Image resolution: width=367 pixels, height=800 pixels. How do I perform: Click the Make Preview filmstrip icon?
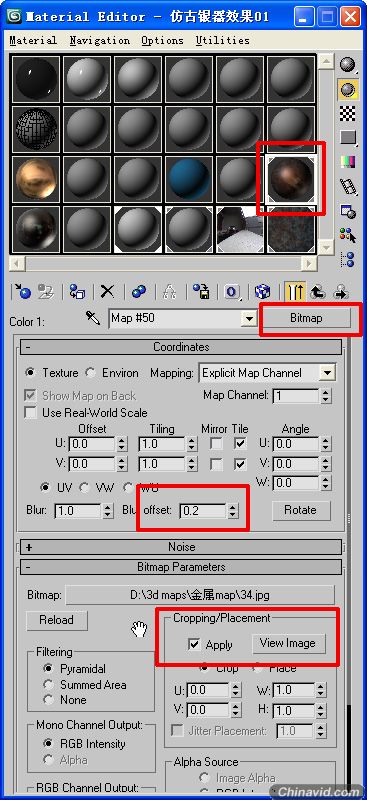pyautogui.click(x=348, y=187)
